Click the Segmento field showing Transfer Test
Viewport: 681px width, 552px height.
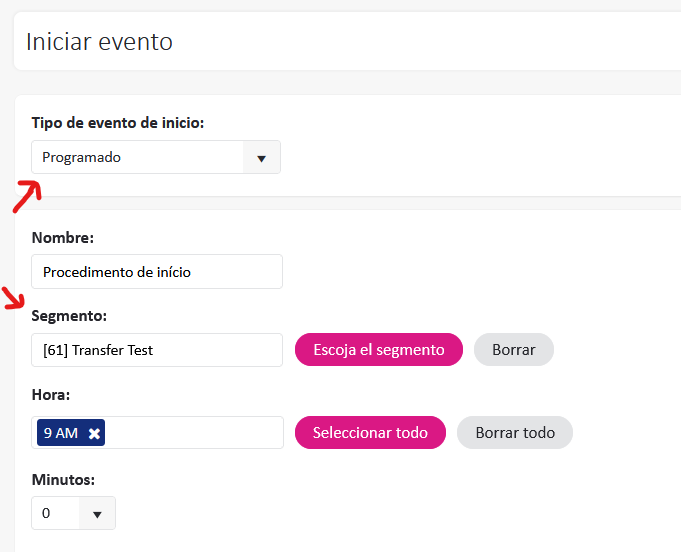coord(157,350)
